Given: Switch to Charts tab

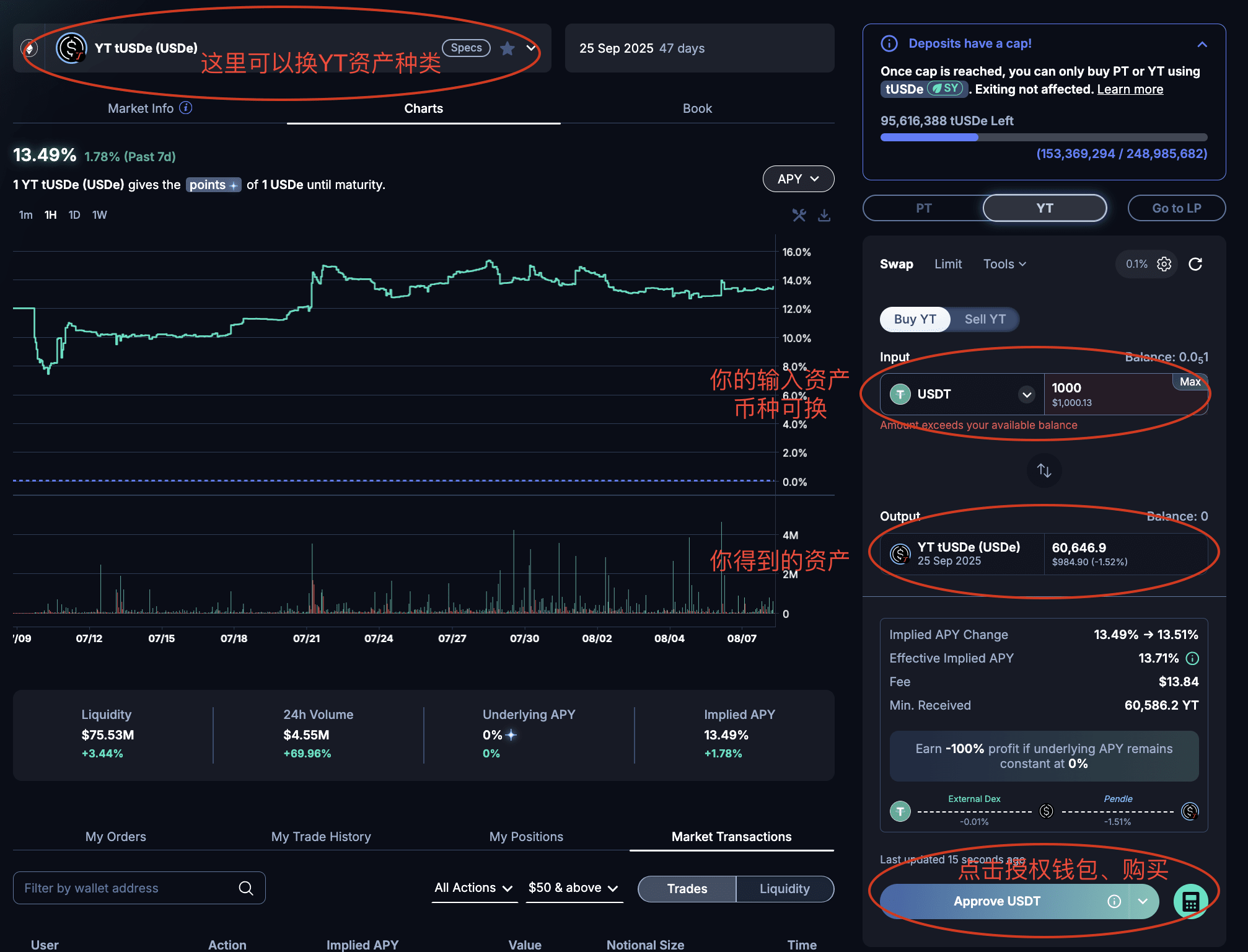Looking at the screenshot, I should [x=424, y=108].
